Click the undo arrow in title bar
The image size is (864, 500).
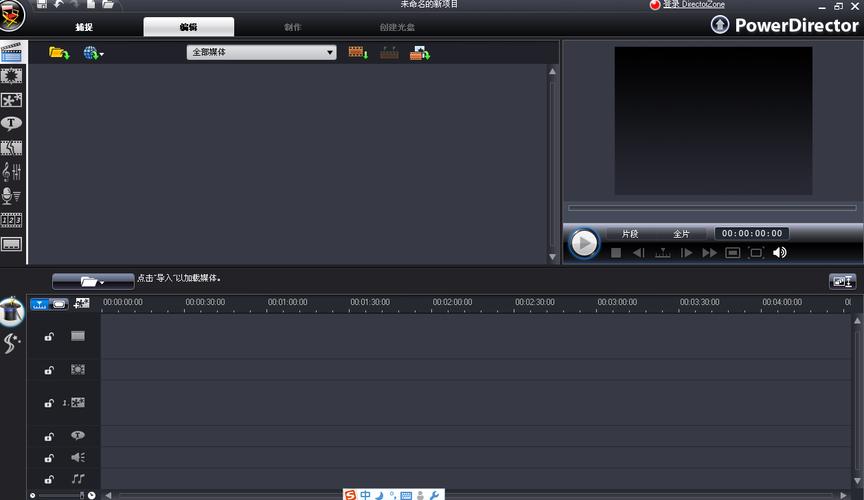pyautogui.click(x=58, y=4)
